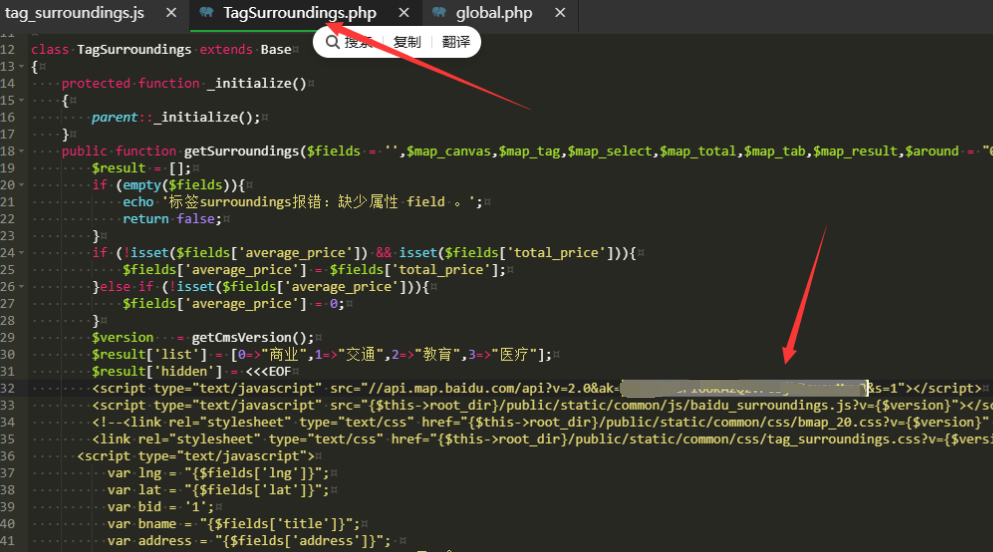Click line number 32 in the gutter

tap(8, 388)
